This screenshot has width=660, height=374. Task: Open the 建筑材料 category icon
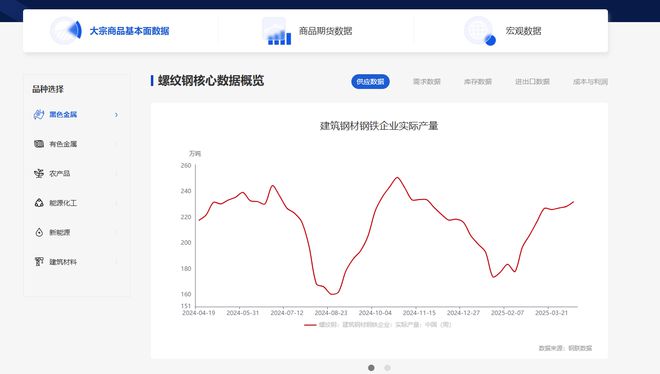click(39, 262)
